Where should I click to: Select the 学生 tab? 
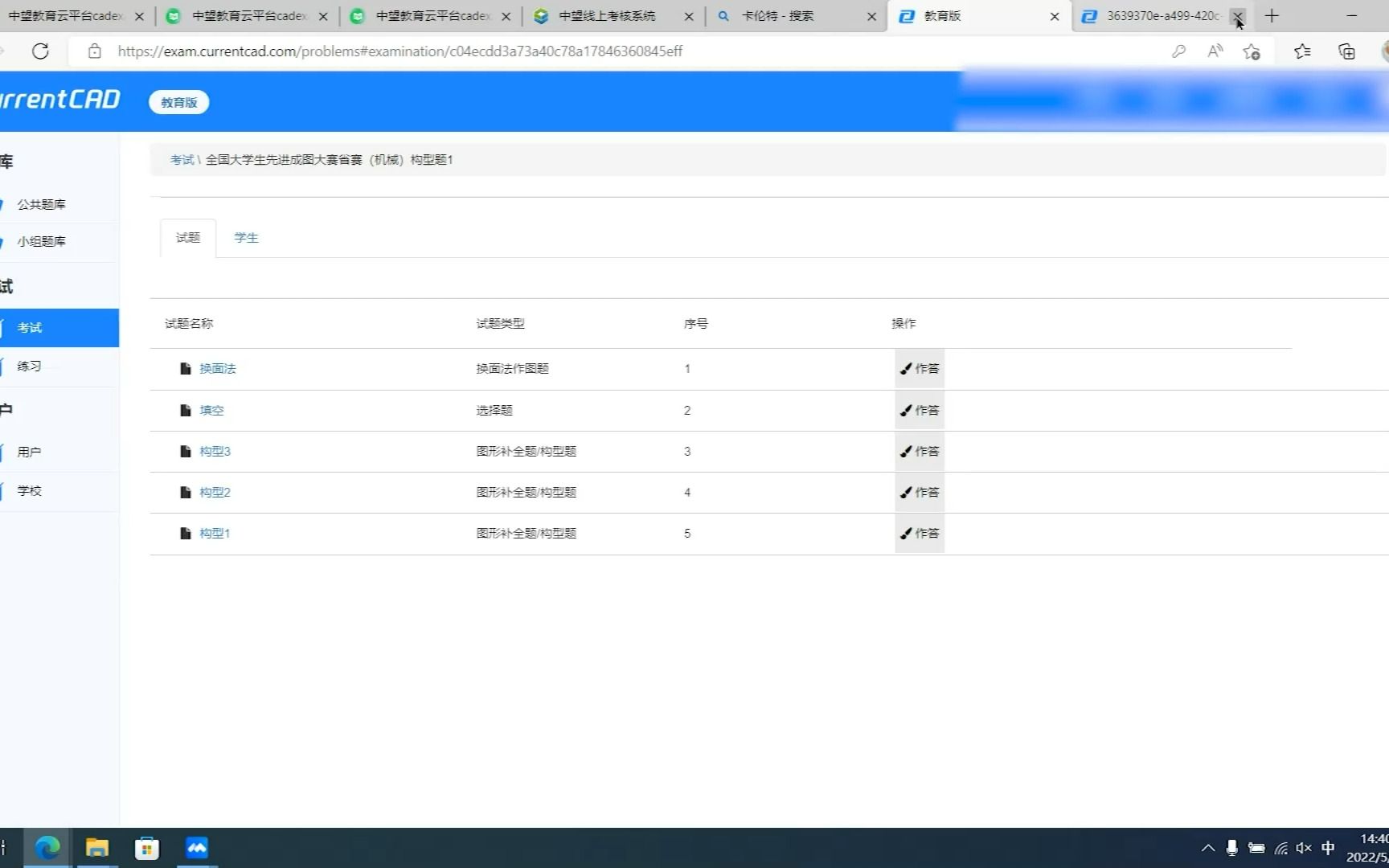coord(246,238)
